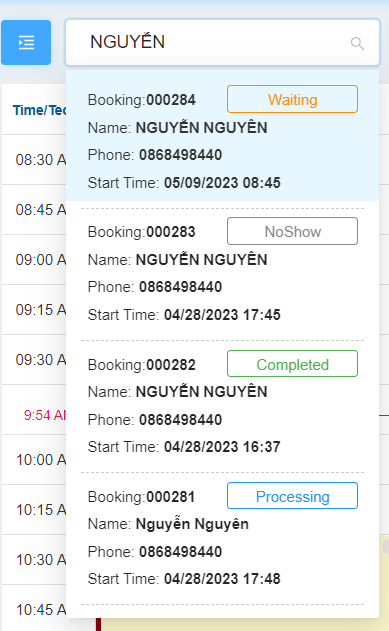The image size is (389, 631).
Task: Select booking 000283 result
Action: pyautogui.click(x=222, y=273)
